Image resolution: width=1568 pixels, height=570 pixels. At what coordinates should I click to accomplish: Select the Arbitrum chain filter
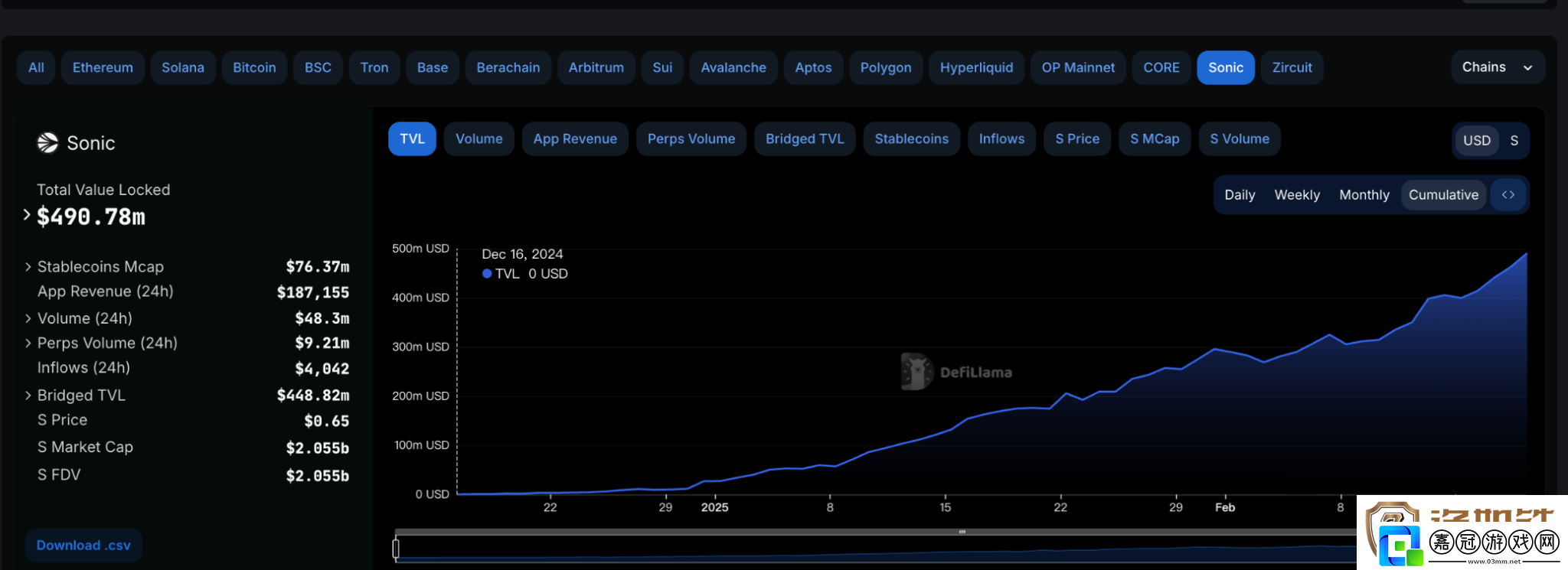(596, 68)
